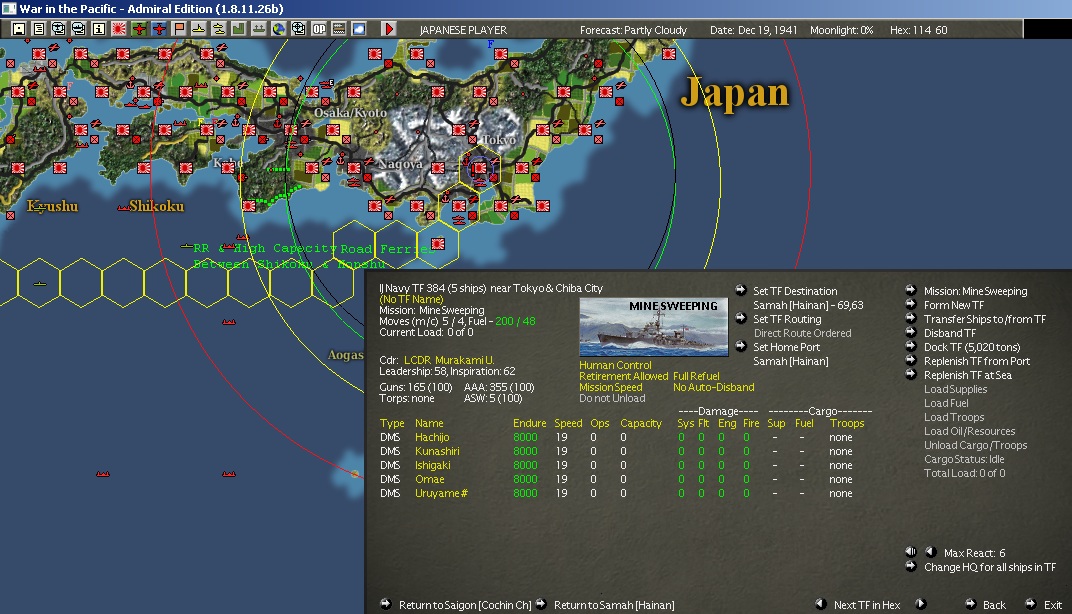This screenshot has width=1072, height=614.
Task: Click the Shikoku label on map
Action: [x=157, y=206]
